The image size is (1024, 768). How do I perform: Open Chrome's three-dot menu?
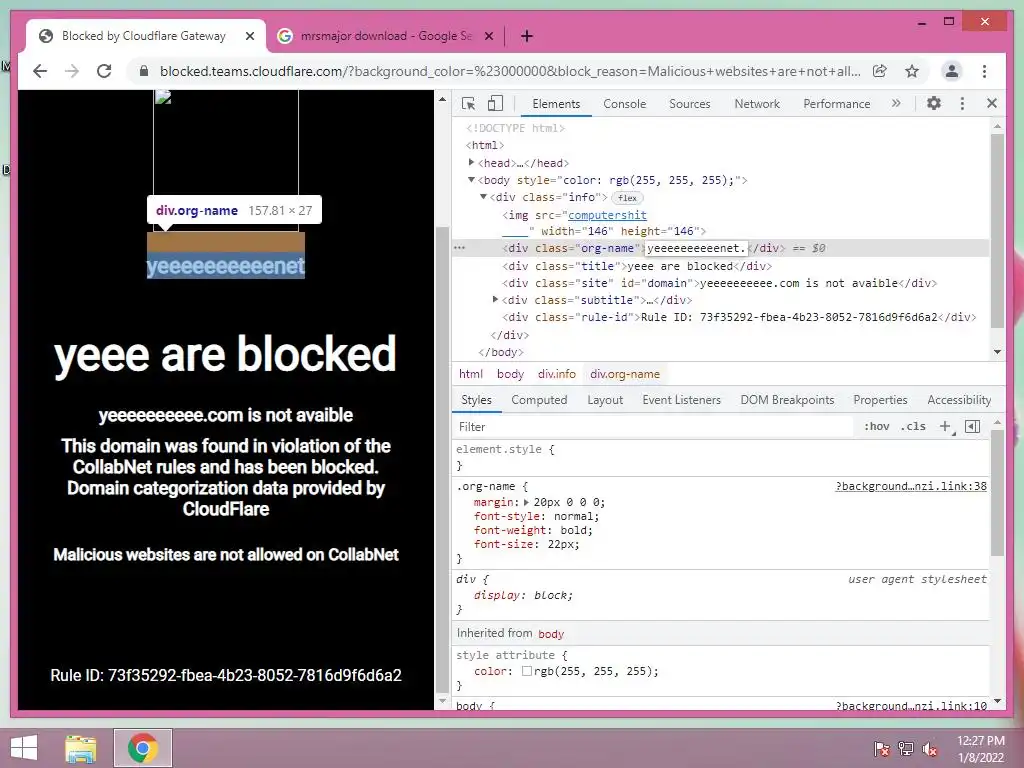984,71
